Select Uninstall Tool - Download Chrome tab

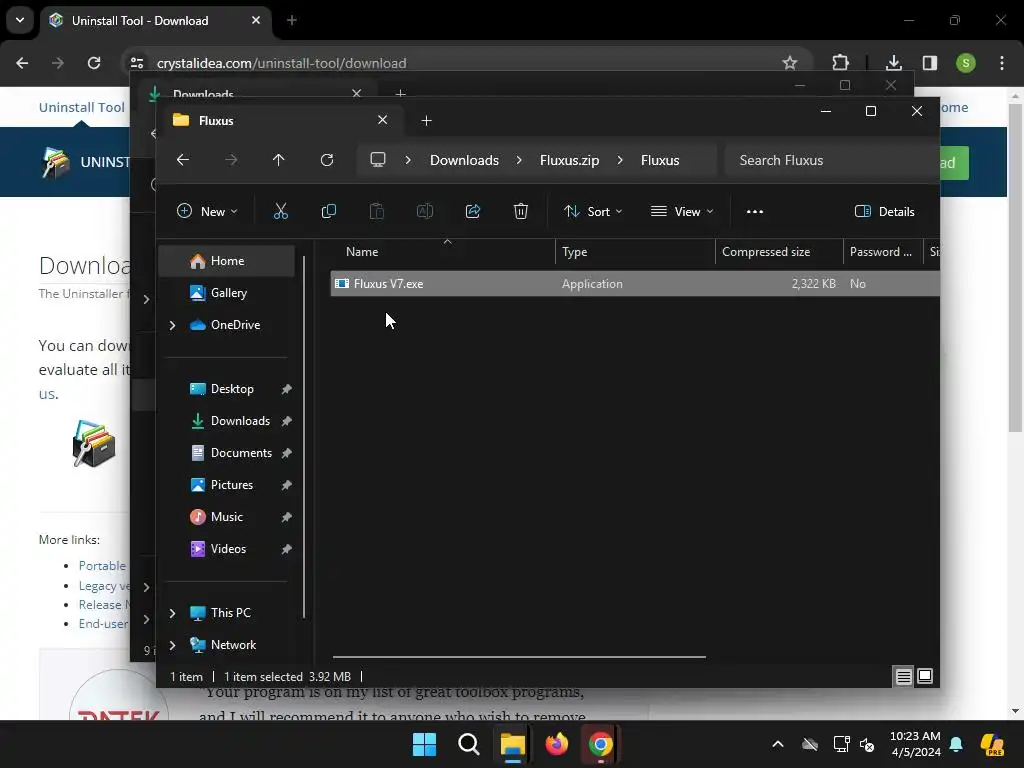155,20
